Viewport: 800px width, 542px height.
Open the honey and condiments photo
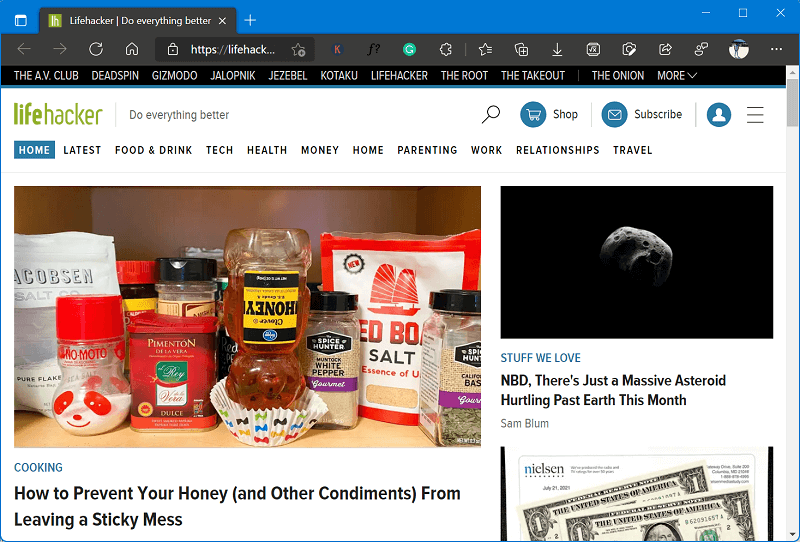tap(247, 316)
